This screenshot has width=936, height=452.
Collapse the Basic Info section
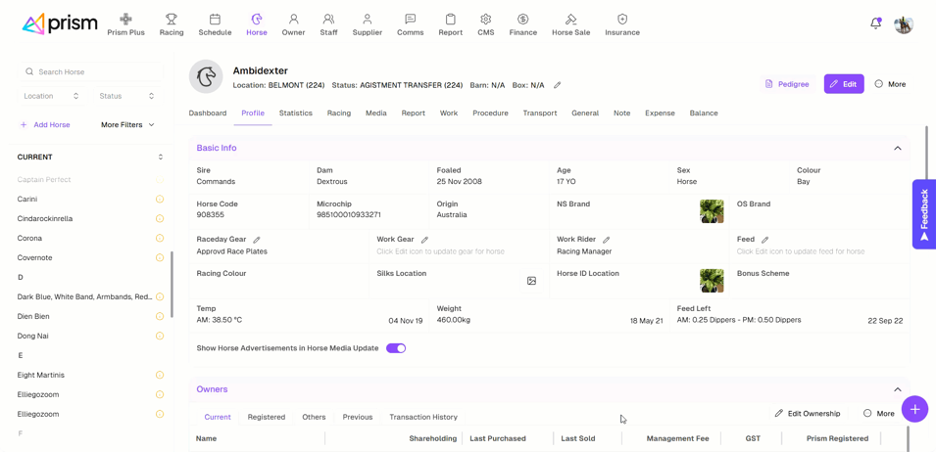[x=897, y=148]
